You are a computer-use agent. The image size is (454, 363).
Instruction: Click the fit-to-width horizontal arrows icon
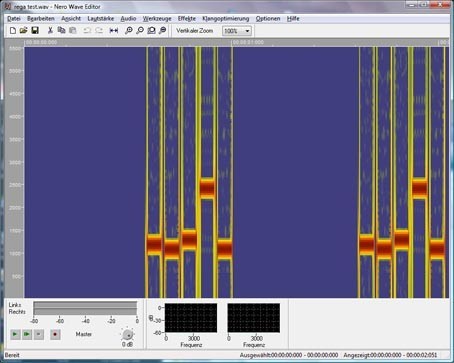(x=114, y=31)
